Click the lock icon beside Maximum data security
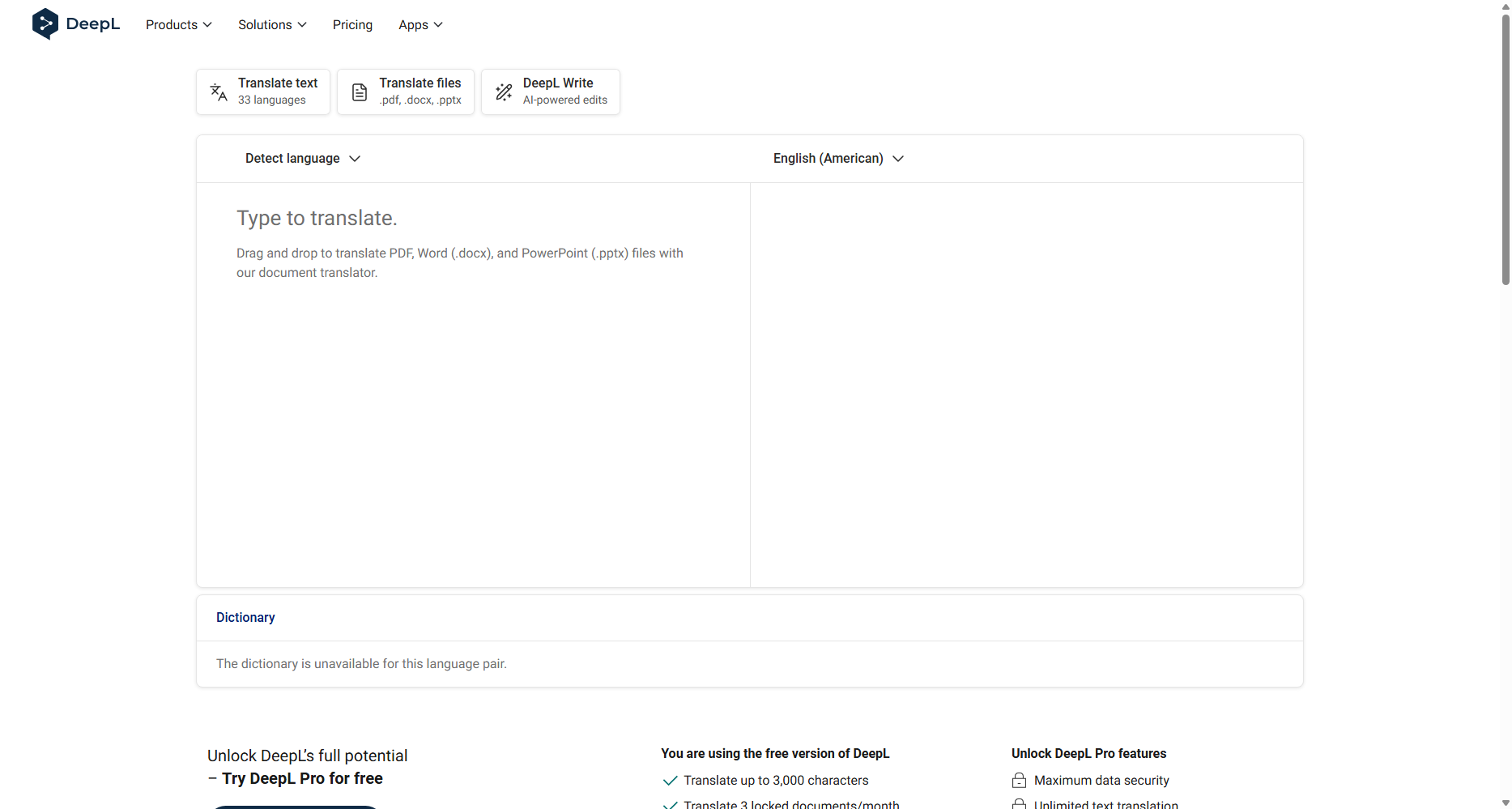 (x=1020, y=780)
